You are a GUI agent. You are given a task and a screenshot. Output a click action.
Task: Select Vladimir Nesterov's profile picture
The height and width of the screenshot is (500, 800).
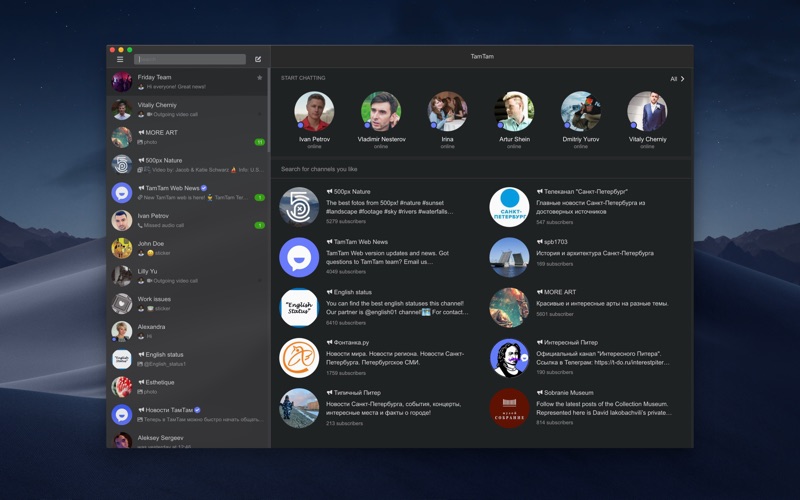[x=381, y=112]
